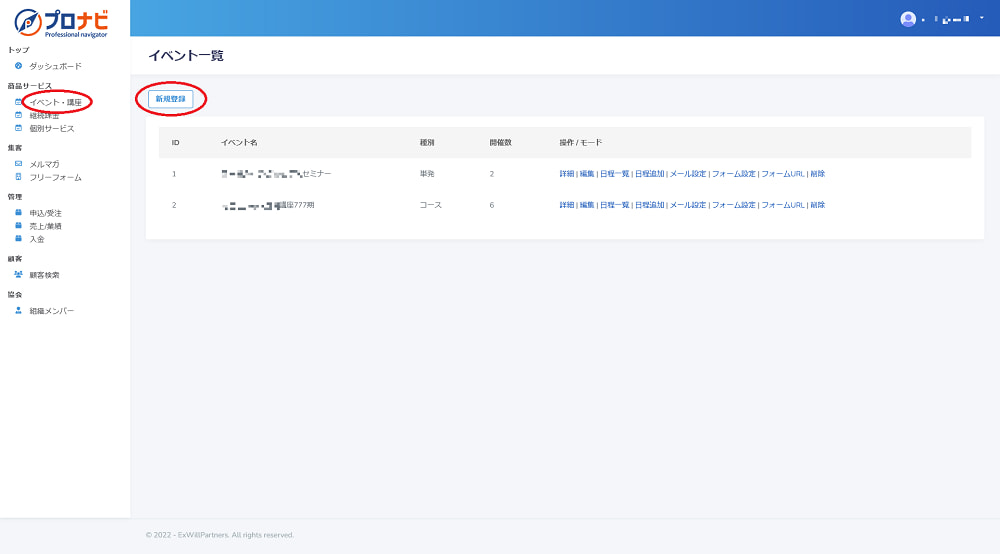Click the 単発 type cell
This screenshot has height=554, width=1000.
pos(427,173)
